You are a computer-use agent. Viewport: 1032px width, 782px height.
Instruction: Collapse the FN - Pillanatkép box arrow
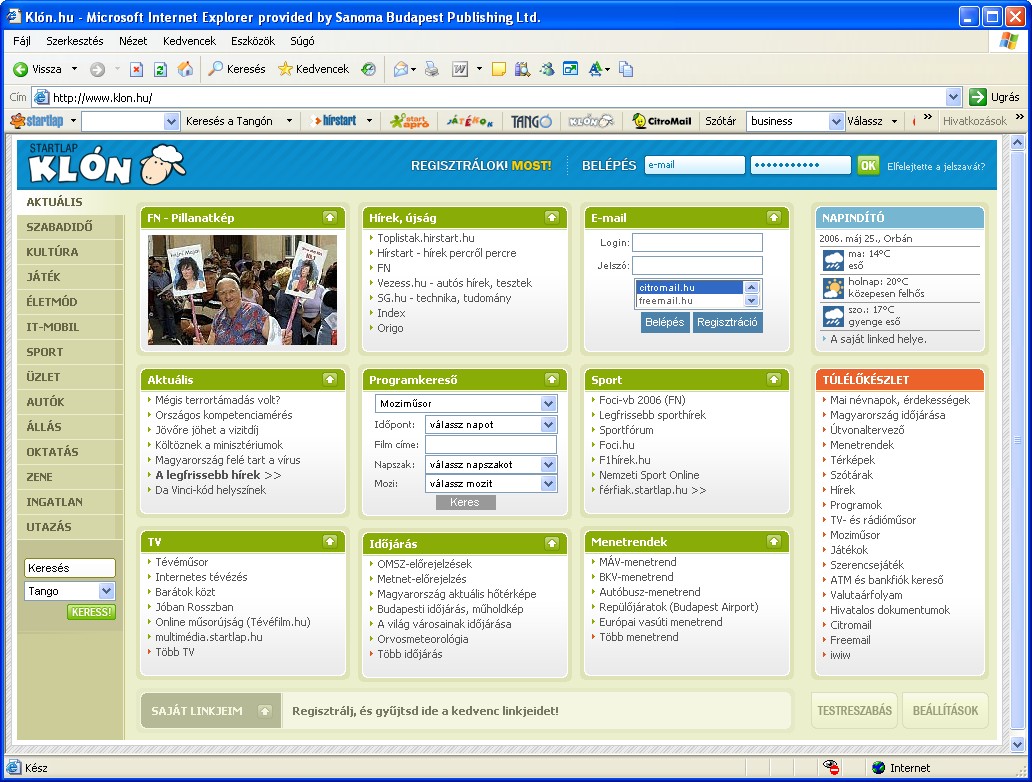point(330,217)
